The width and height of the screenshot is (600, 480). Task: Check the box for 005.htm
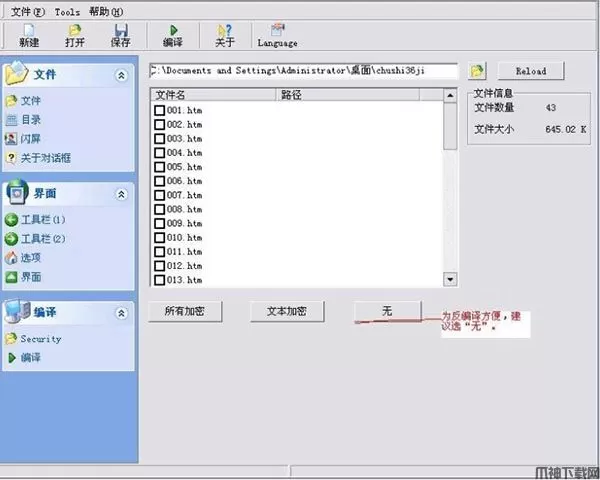(160, 167)
